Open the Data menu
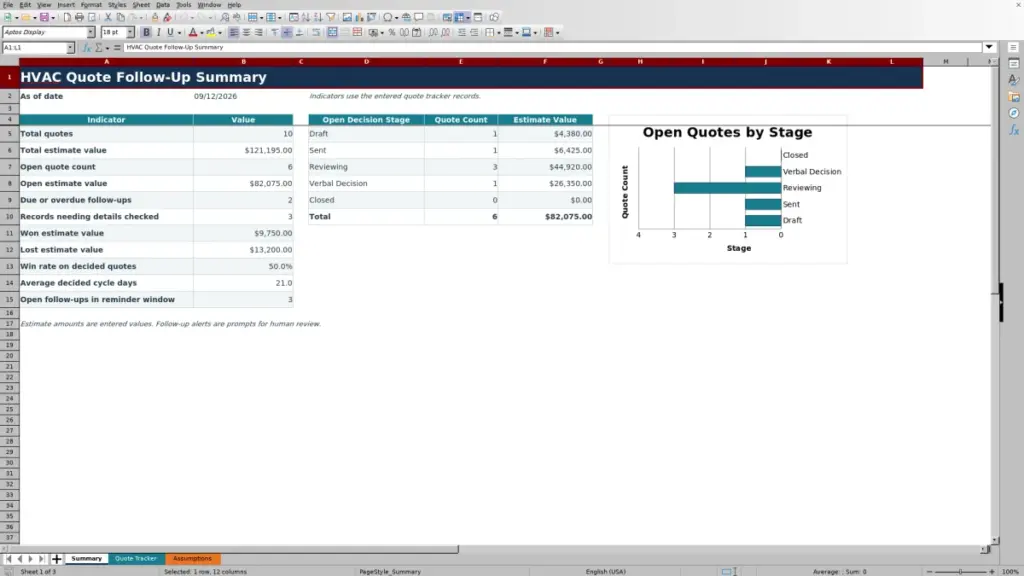The height and width of the screenshot is (576, 1024). [x=163, y=5]
